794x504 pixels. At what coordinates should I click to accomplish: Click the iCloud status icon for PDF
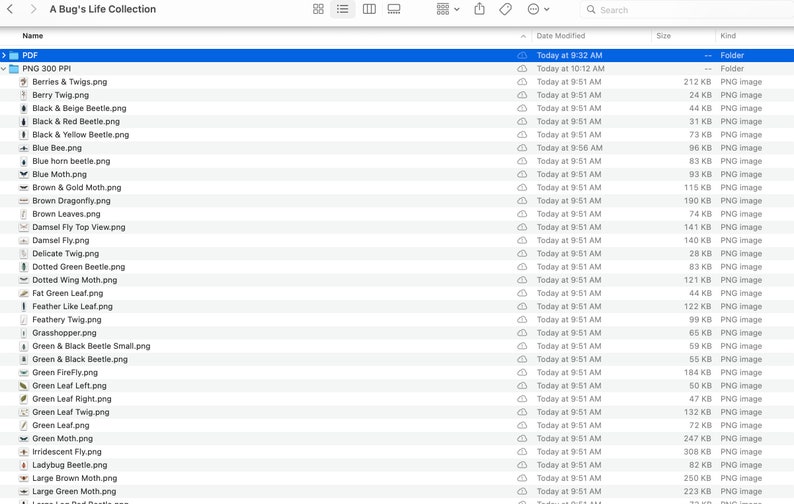click(522, 55)
